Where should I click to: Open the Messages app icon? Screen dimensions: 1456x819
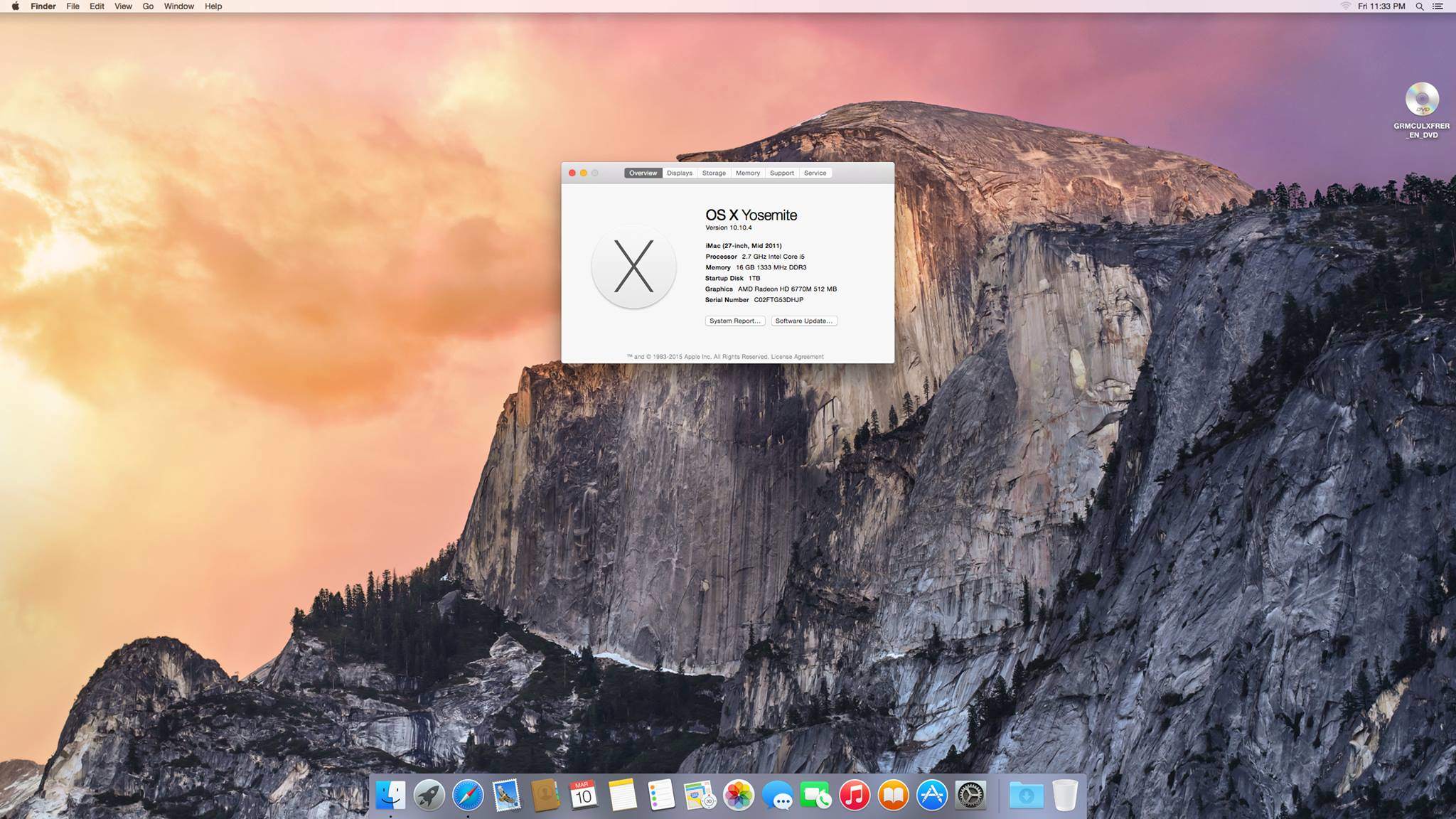pyautogui.click(x=777, y=796)
